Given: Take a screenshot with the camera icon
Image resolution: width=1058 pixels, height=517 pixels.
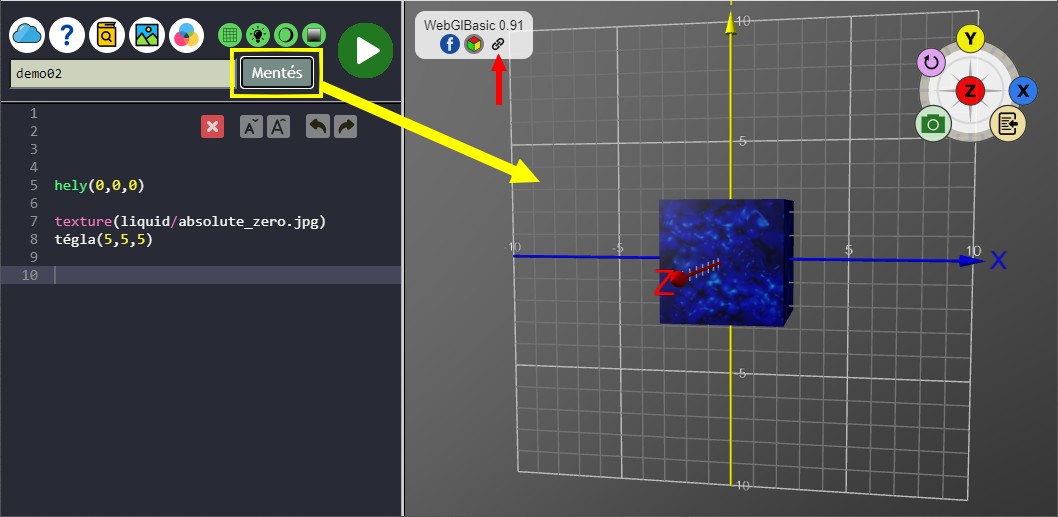Looking at the screenshot, I should (x=933, y=123).
